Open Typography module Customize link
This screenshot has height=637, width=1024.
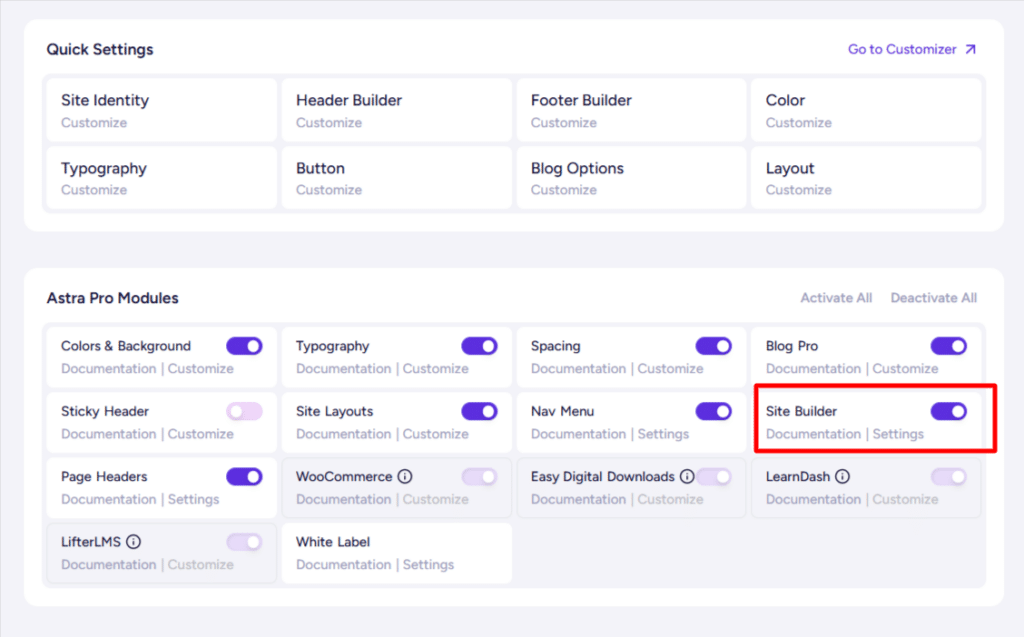tap(436, 368)
